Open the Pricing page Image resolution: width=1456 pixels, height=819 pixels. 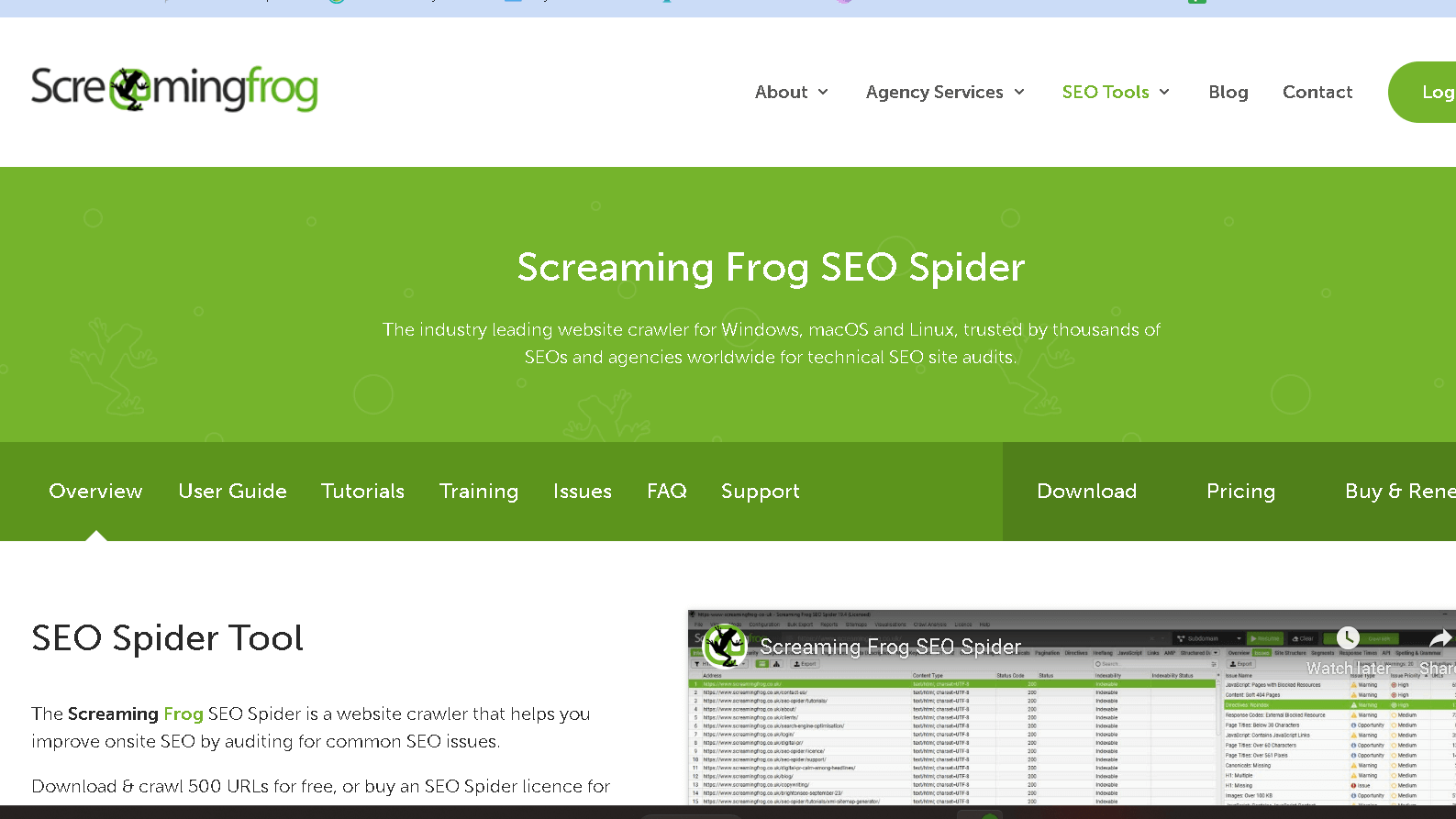[x=1240, y=492]
